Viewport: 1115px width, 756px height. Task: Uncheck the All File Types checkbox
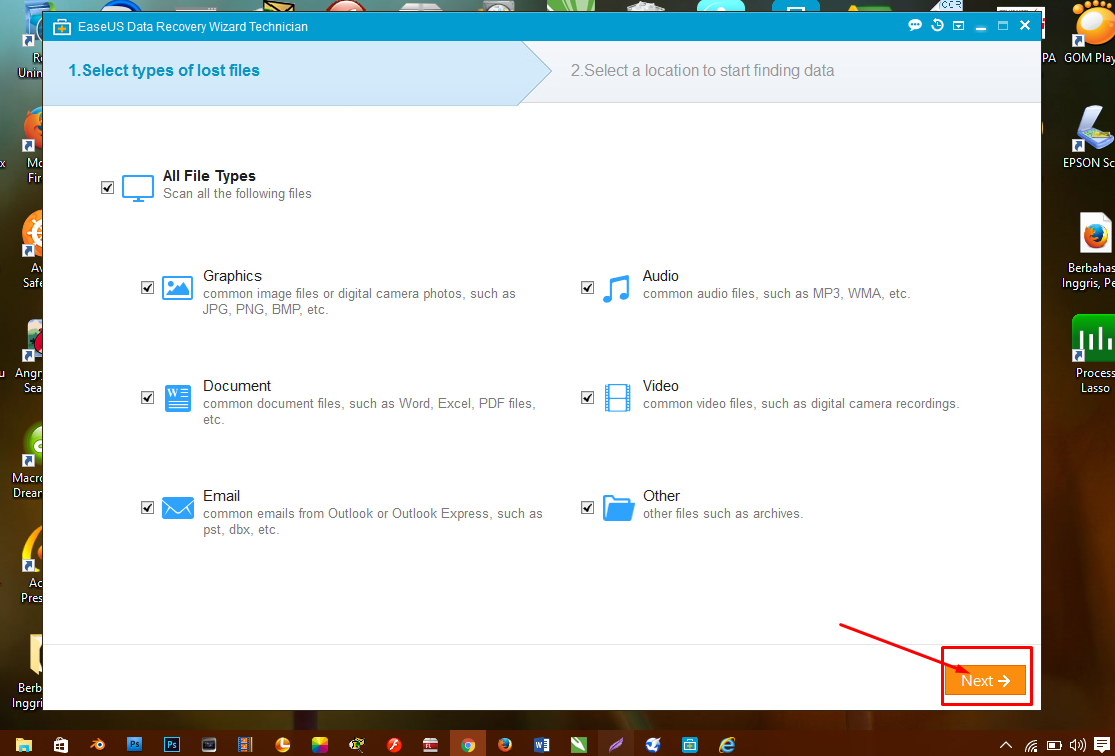(107, 188)
